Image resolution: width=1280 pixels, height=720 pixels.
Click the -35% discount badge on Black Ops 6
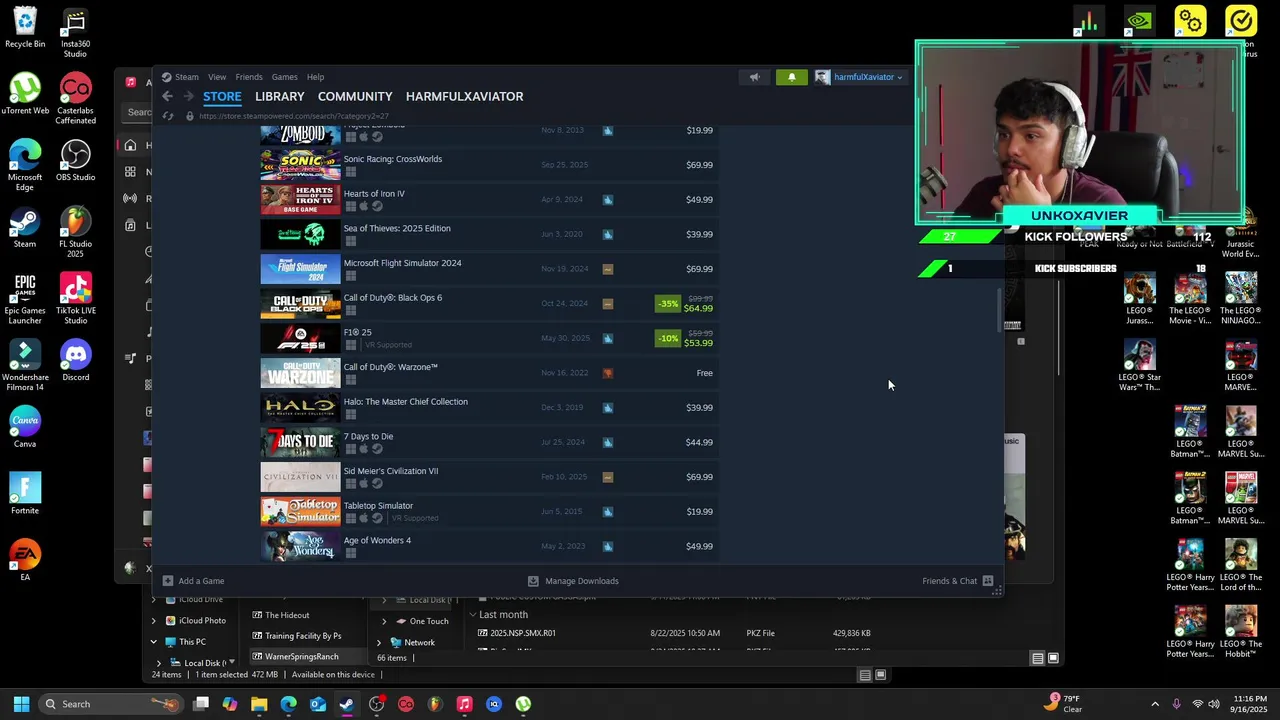[x=667, y=303]
